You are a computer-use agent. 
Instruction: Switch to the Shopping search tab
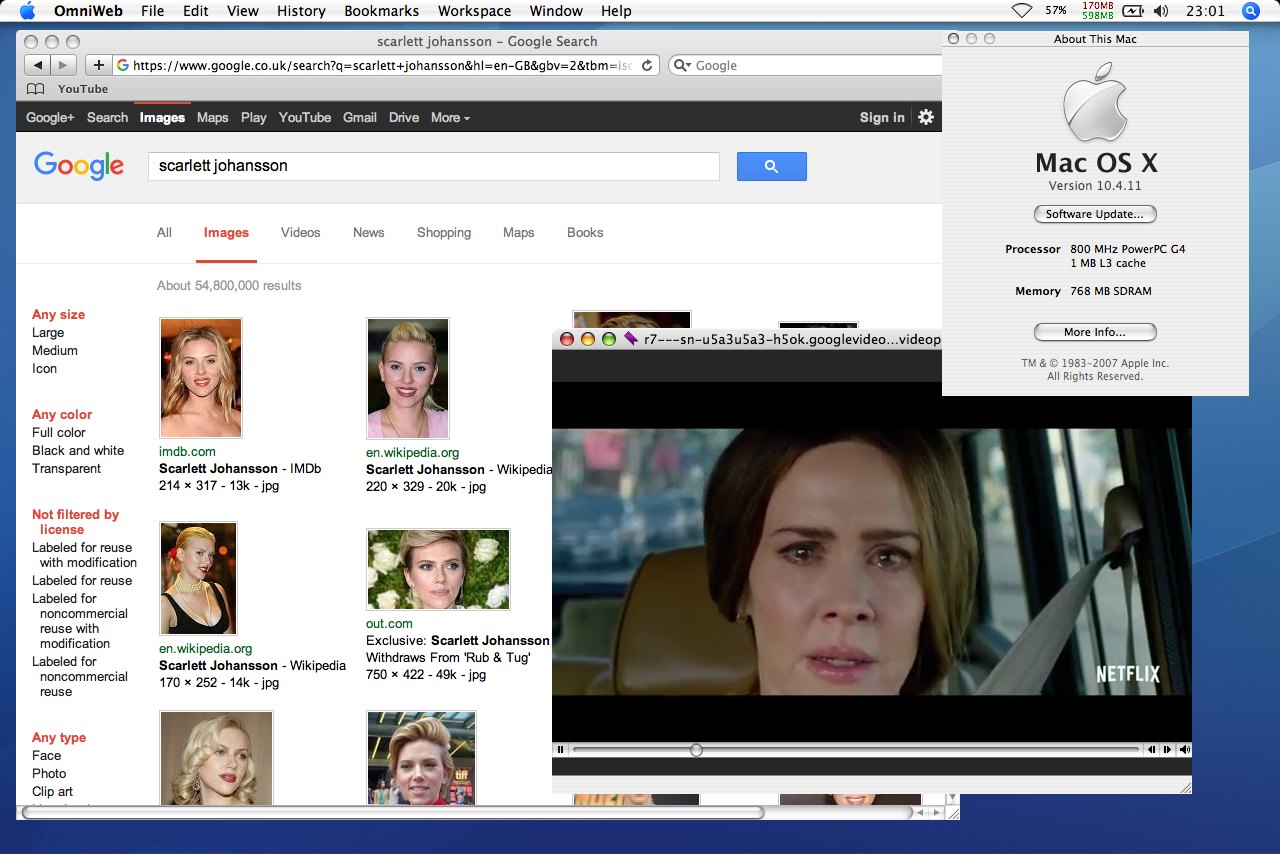pyautogui.click(x=444, y=232)
